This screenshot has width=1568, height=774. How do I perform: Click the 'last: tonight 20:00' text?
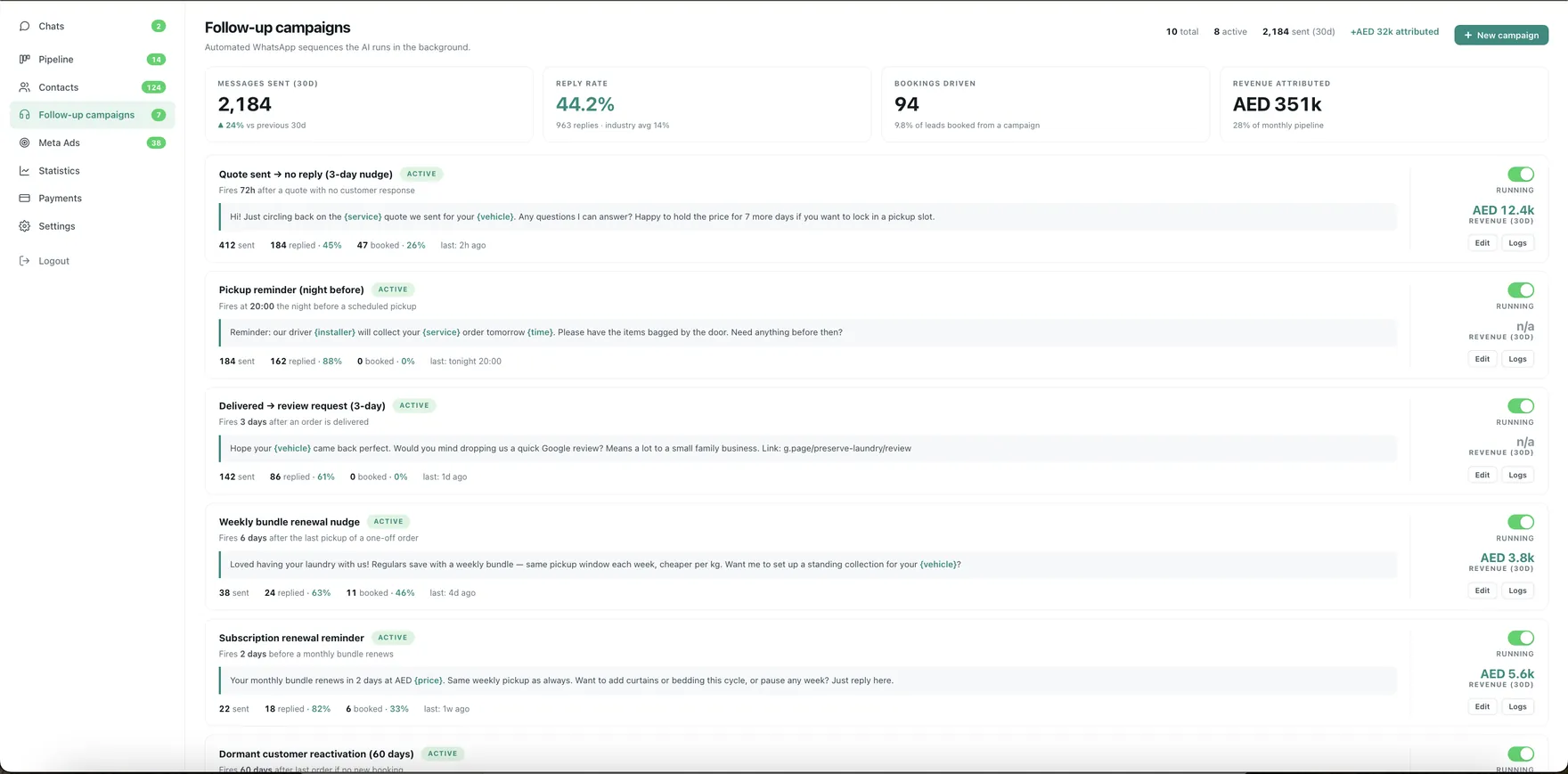pyautogui.click(x=466, y=361)
